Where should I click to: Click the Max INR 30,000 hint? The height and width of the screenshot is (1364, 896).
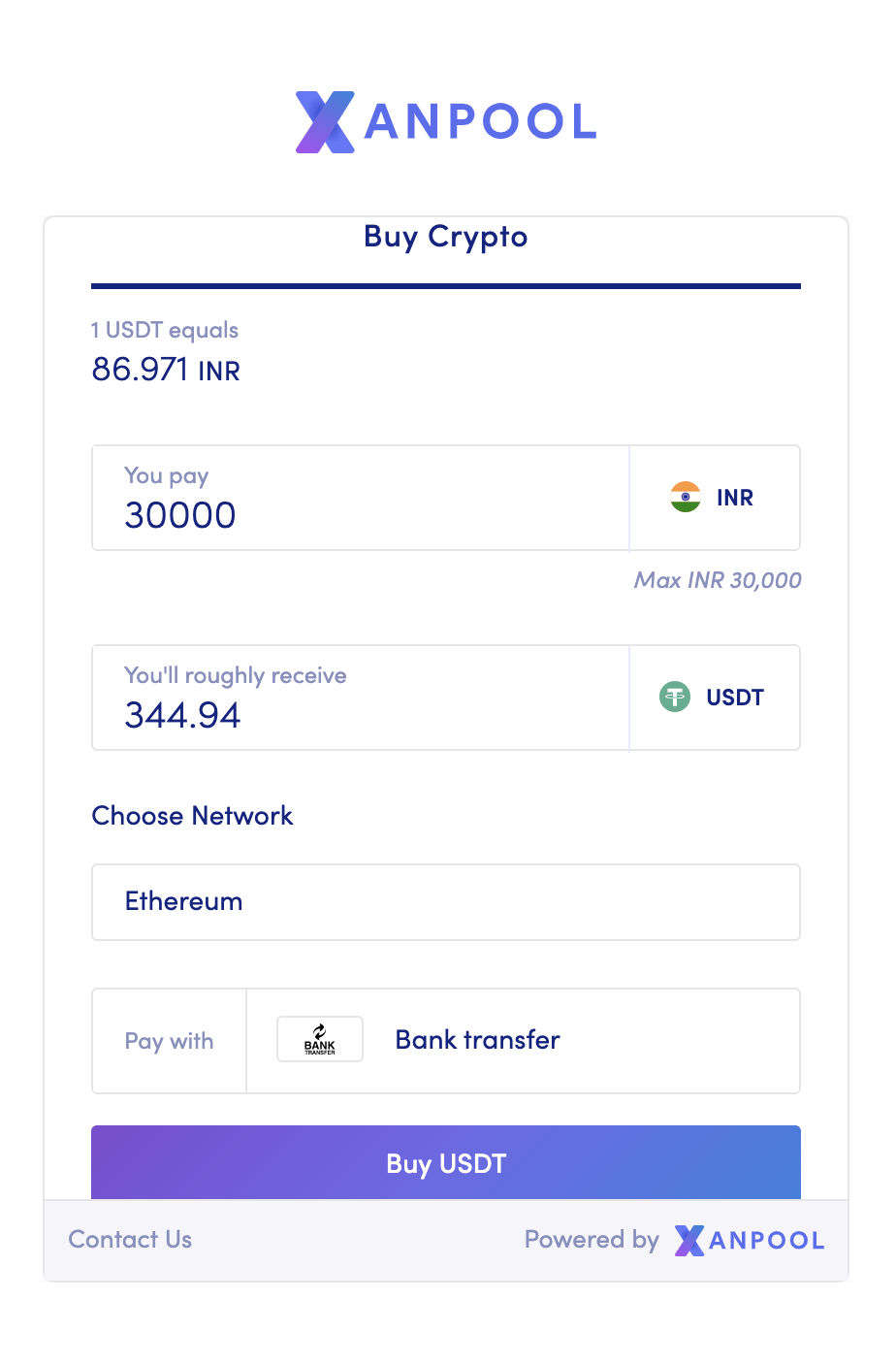[718, 580]
